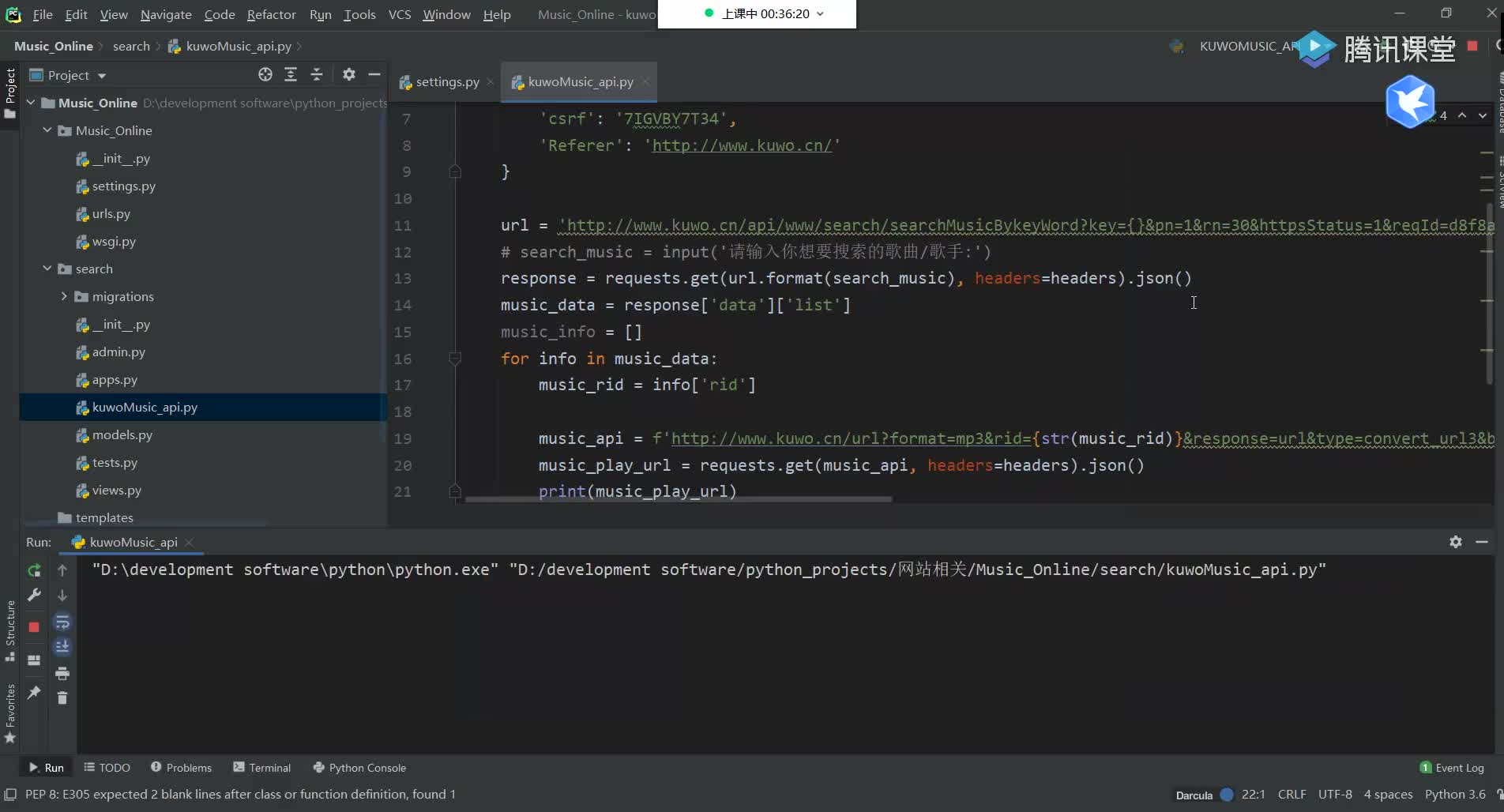Close the kuwoMusic_api.py editor tab
Screen dimensions: 1504x812
click(645, 82)
